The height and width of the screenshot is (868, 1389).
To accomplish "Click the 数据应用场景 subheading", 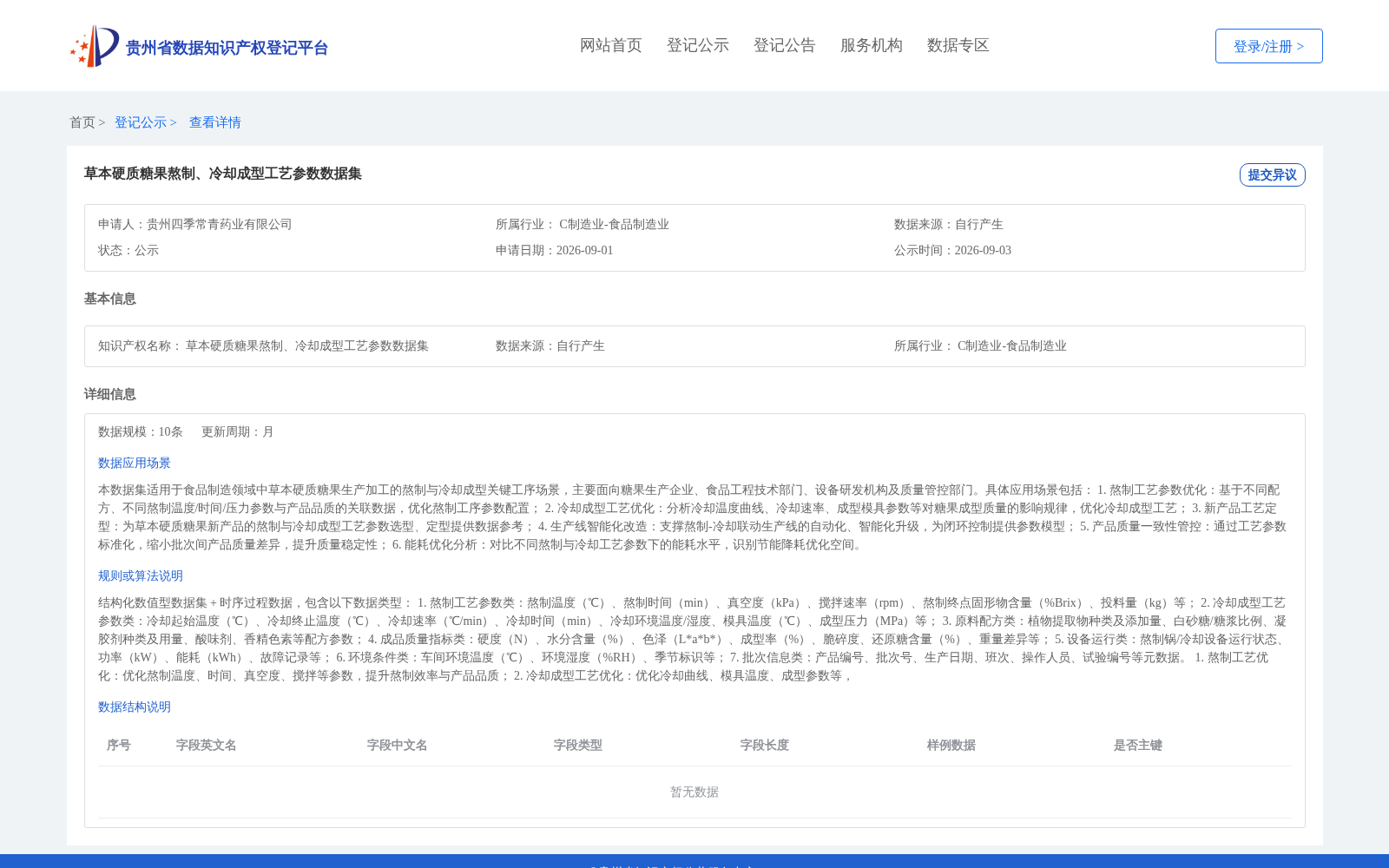I will 135,463.
